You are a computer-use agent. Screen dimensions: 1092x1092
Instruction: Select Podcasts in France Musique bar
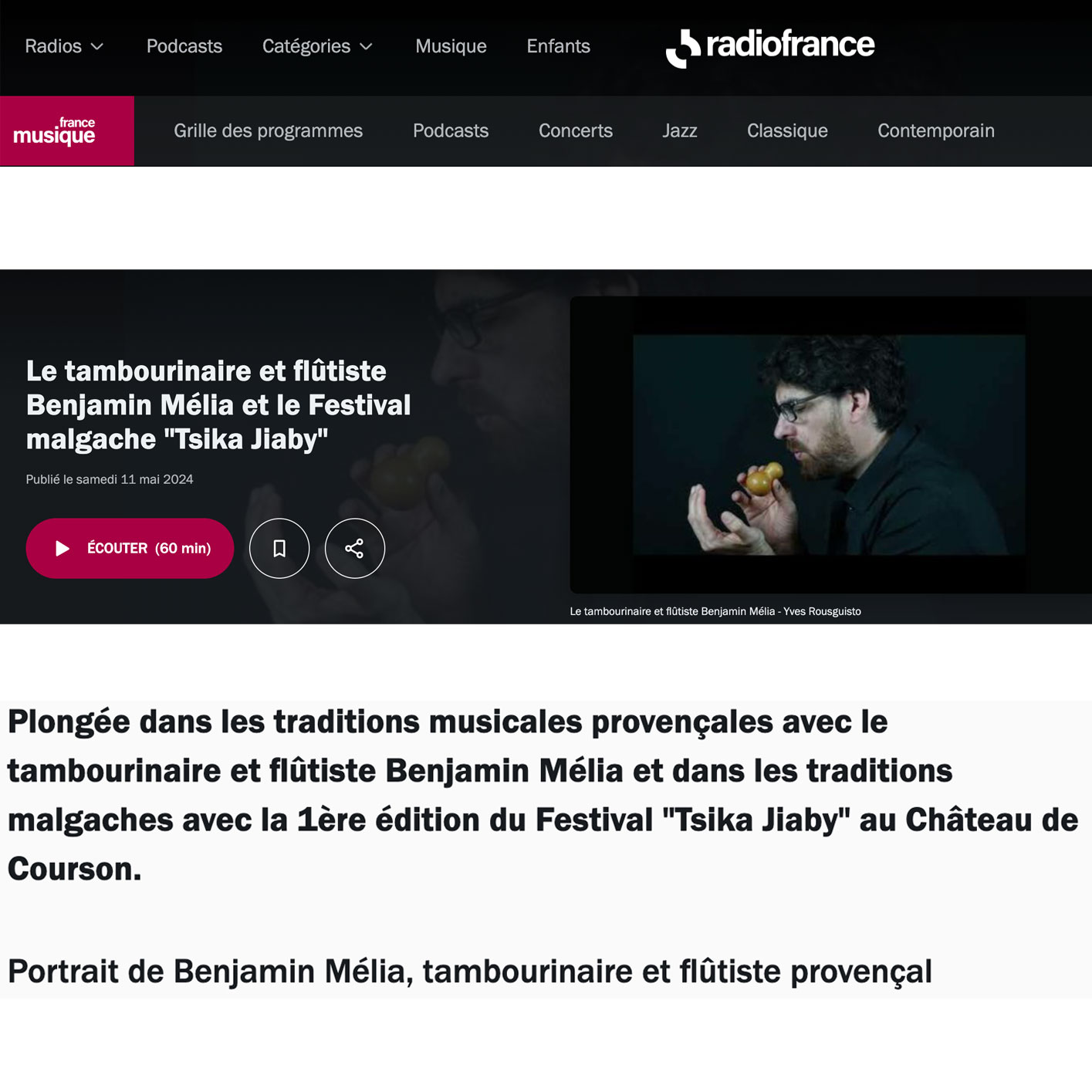click(x=451, y=130)
